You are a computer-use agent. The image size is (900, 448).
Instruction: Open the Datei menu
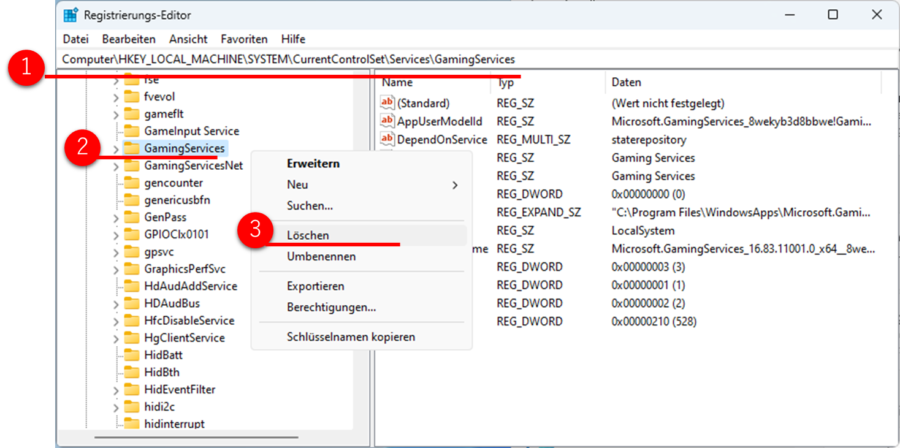(76, 39)
